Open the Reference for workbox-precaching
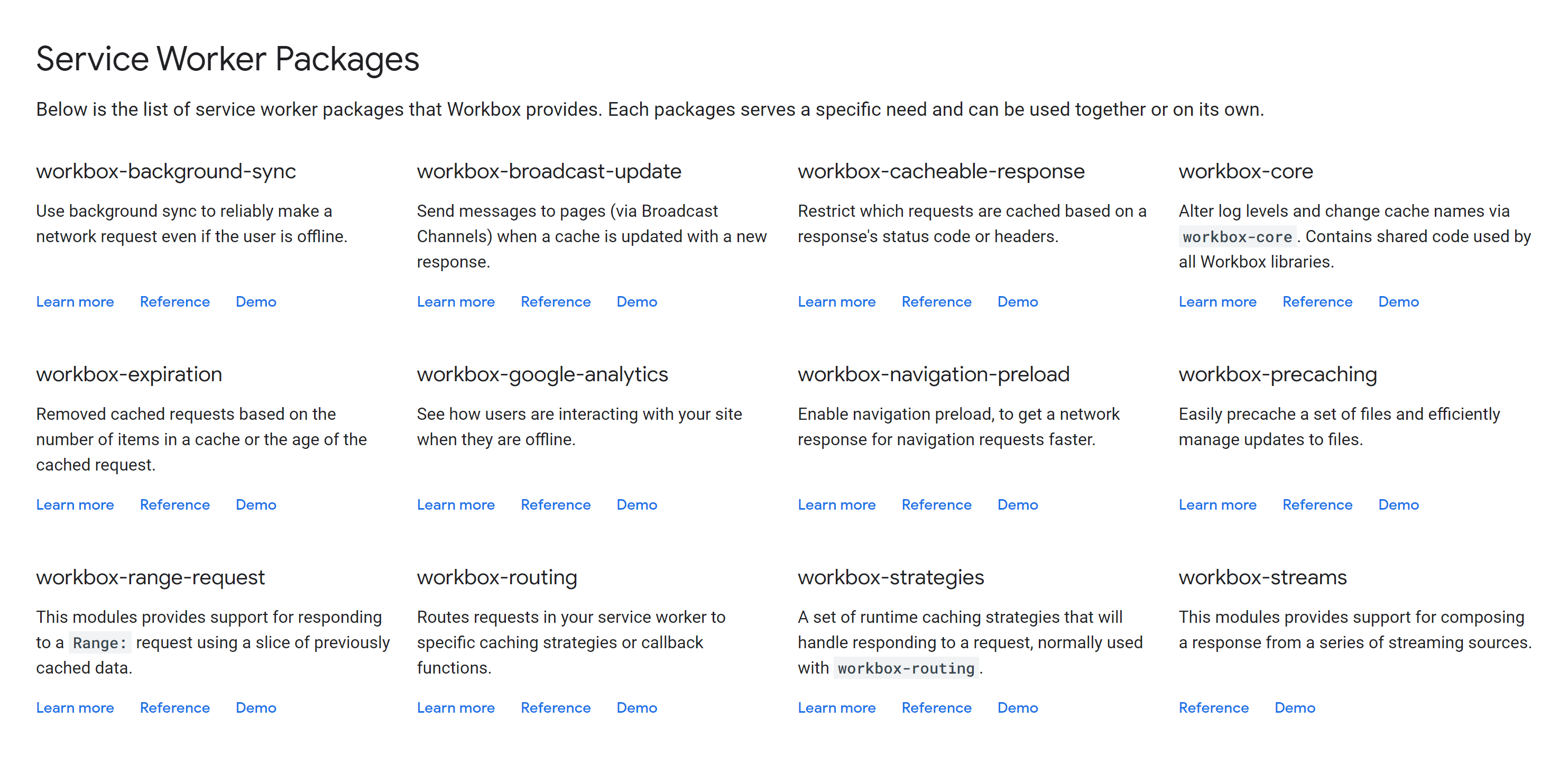Image resolution: width=1568 pixels, height=764 pixels. click(1316, 505)
